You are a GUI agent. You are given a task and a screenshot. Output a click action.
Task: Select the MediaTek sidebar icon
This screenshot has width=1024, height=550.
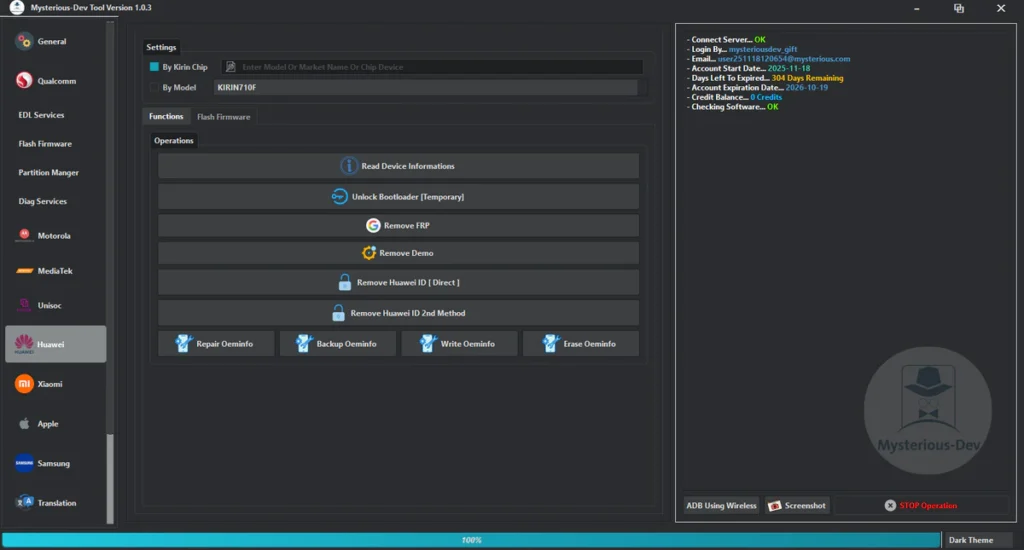[x=24, y=271]
